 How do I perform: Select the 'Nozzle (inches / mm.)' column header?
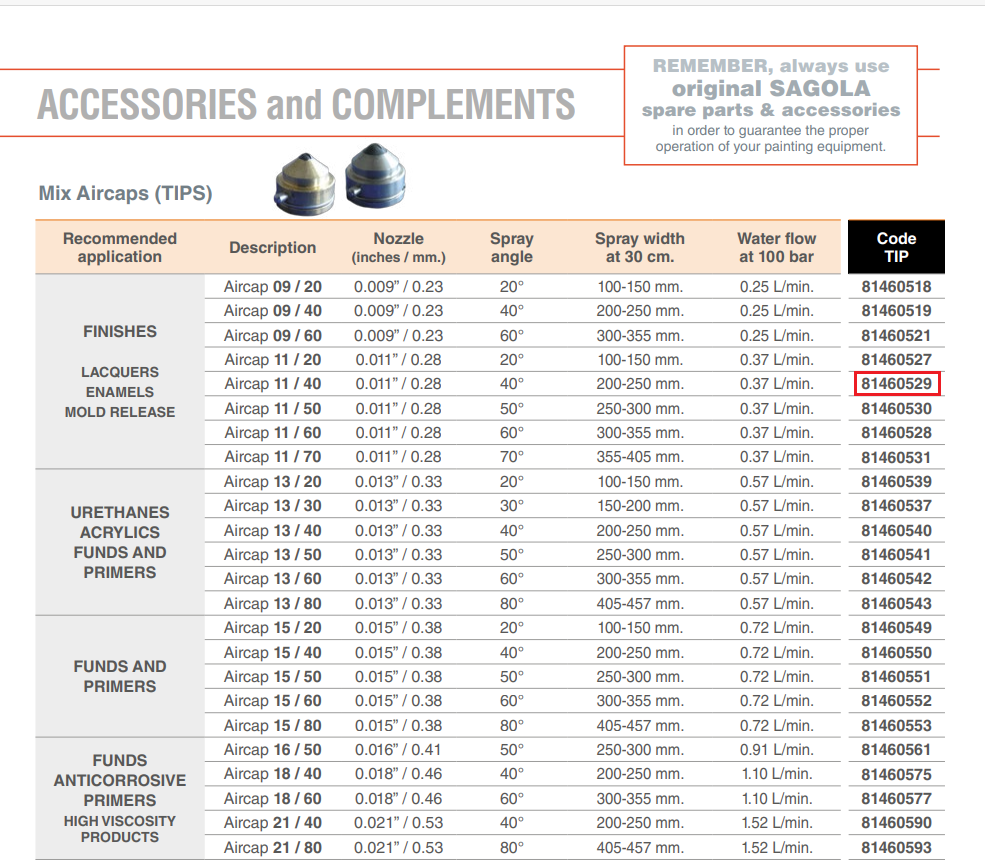pos(399,248)
